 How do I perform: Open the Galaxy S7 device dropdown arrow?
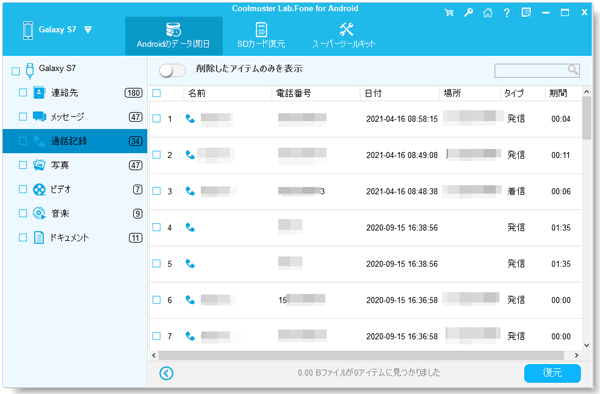coord(88,30)
